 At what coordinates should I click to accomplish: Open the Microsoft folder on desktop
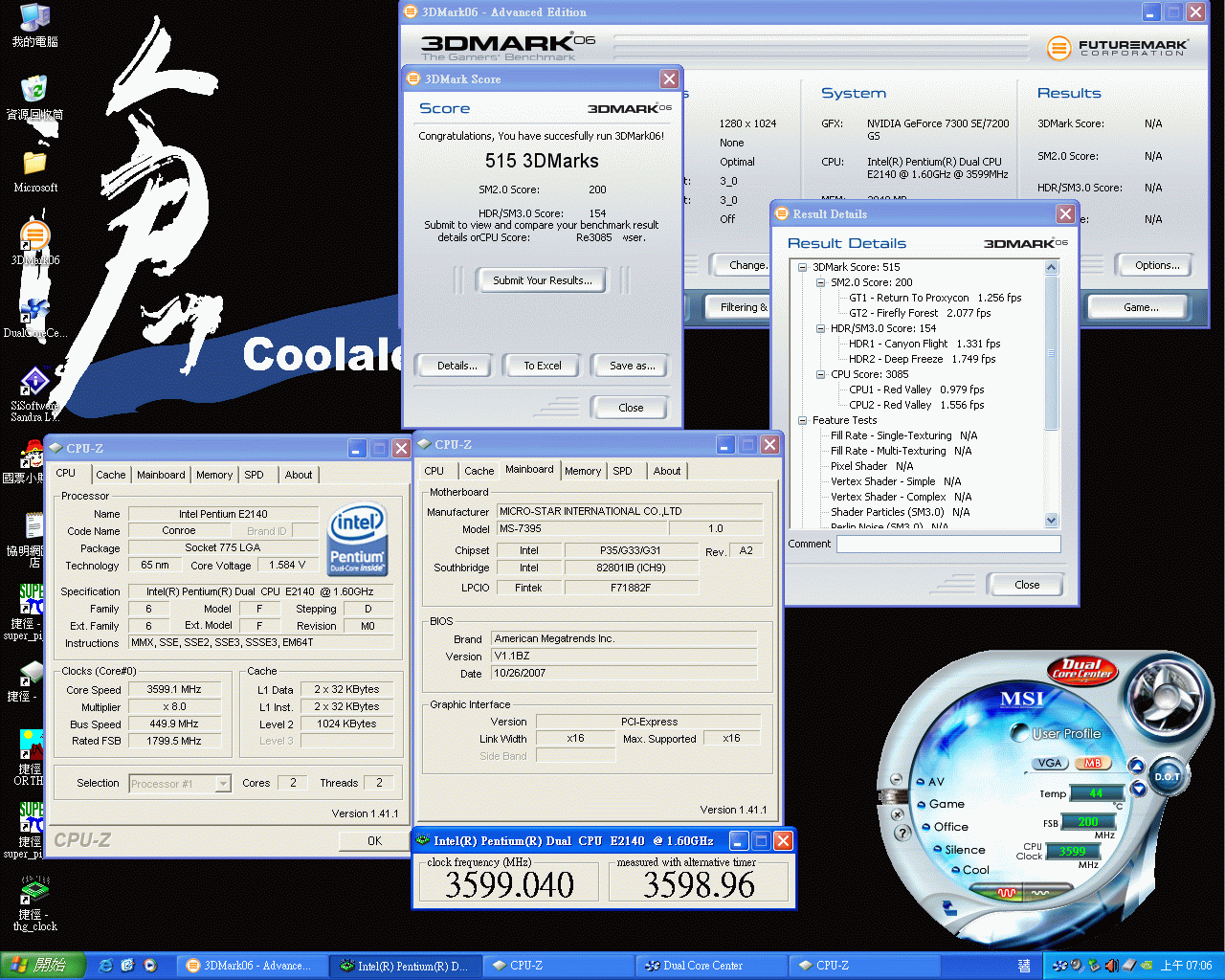35,170
